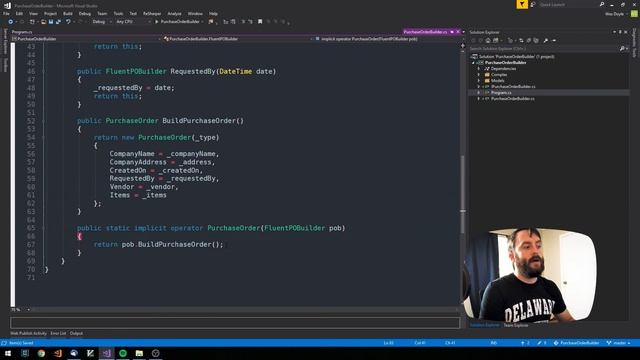Select Solution 'PurchaseOrderBuilder' root node
The height and width of the screenshot is (360, 640).
(516, 57)
